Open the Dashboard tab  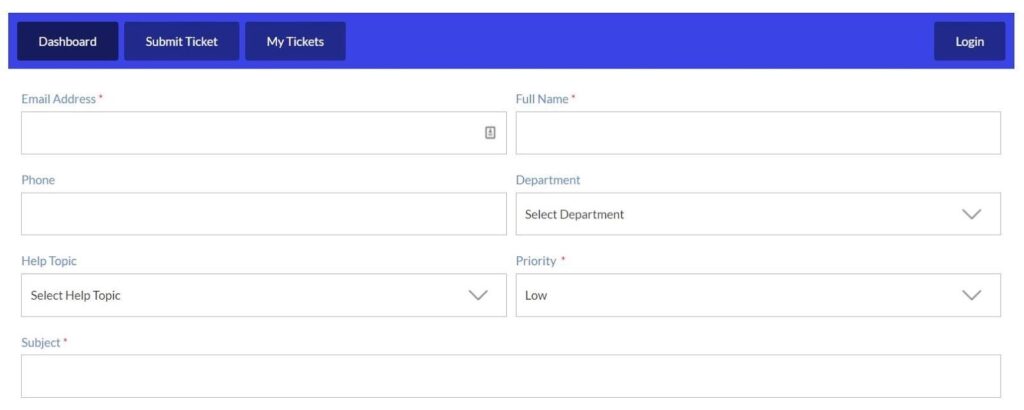coord(67,42)
